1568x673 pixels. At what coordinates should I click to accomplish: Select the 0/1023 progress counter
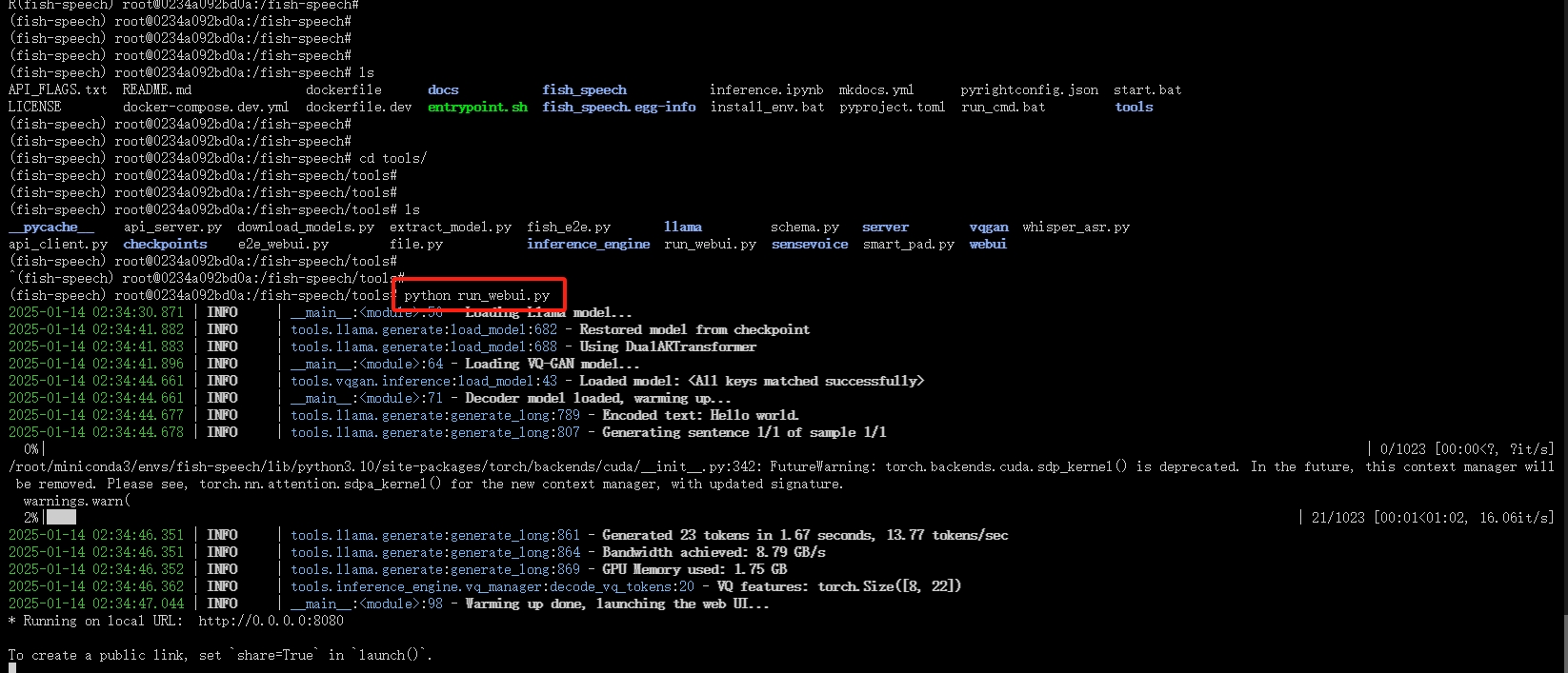pos(1403,449)
